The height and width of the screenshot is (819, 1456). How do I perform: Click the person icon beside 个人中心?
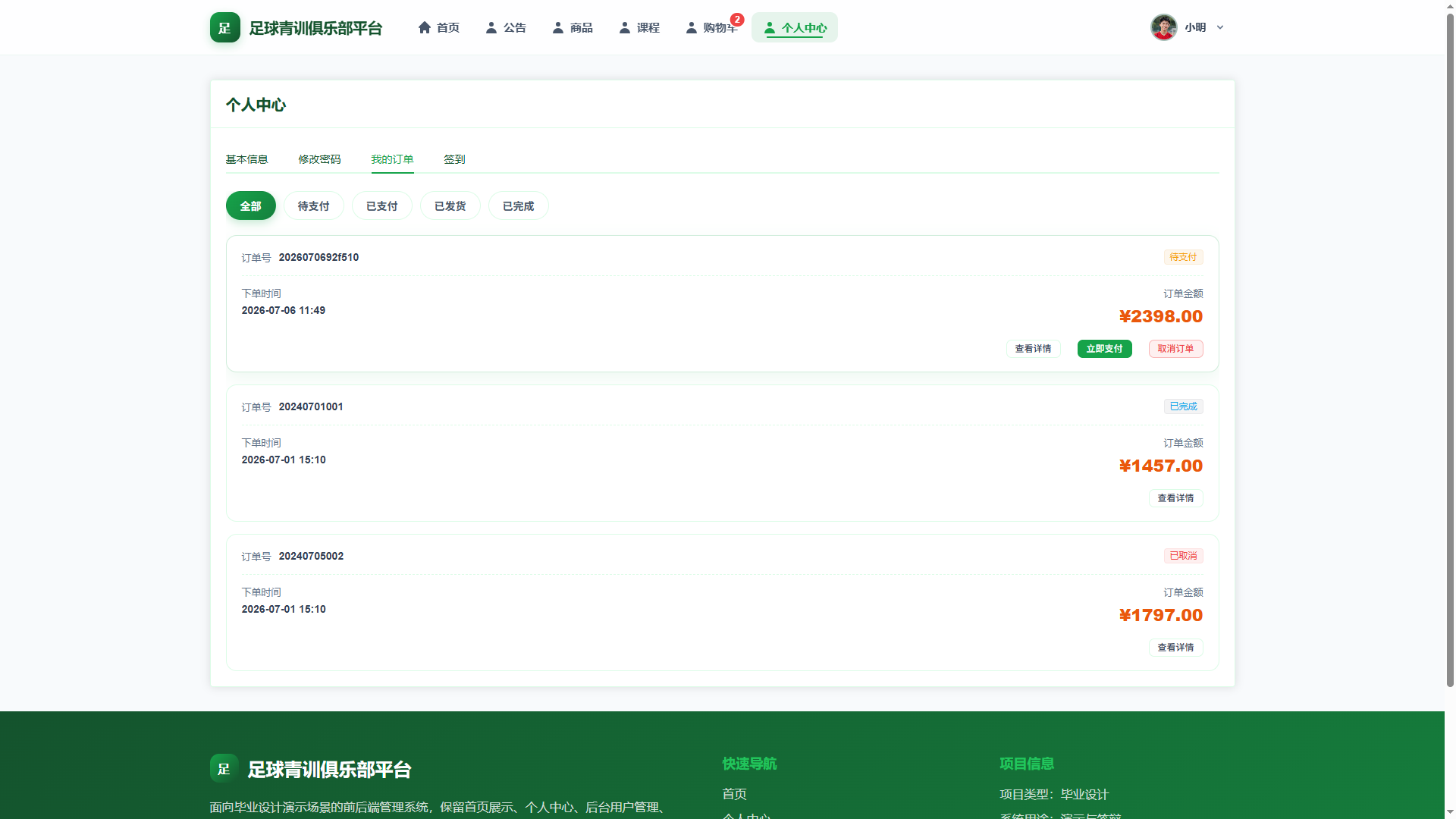(770, 27)
